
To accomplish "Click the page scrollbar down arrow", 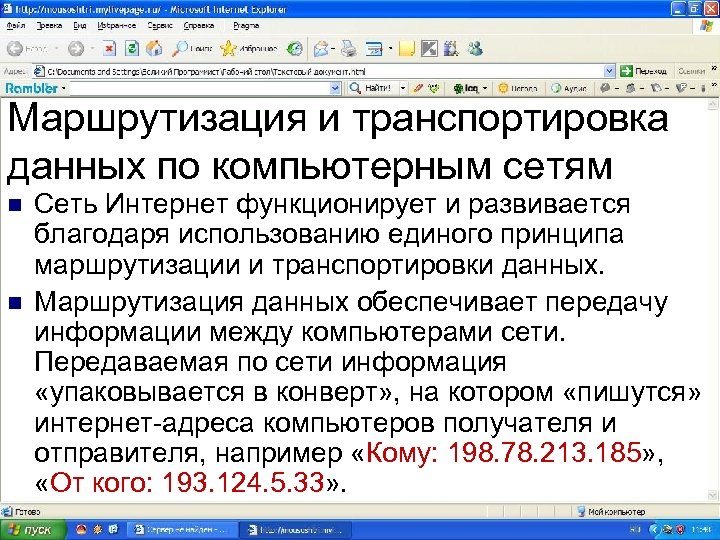I will 713,495.
